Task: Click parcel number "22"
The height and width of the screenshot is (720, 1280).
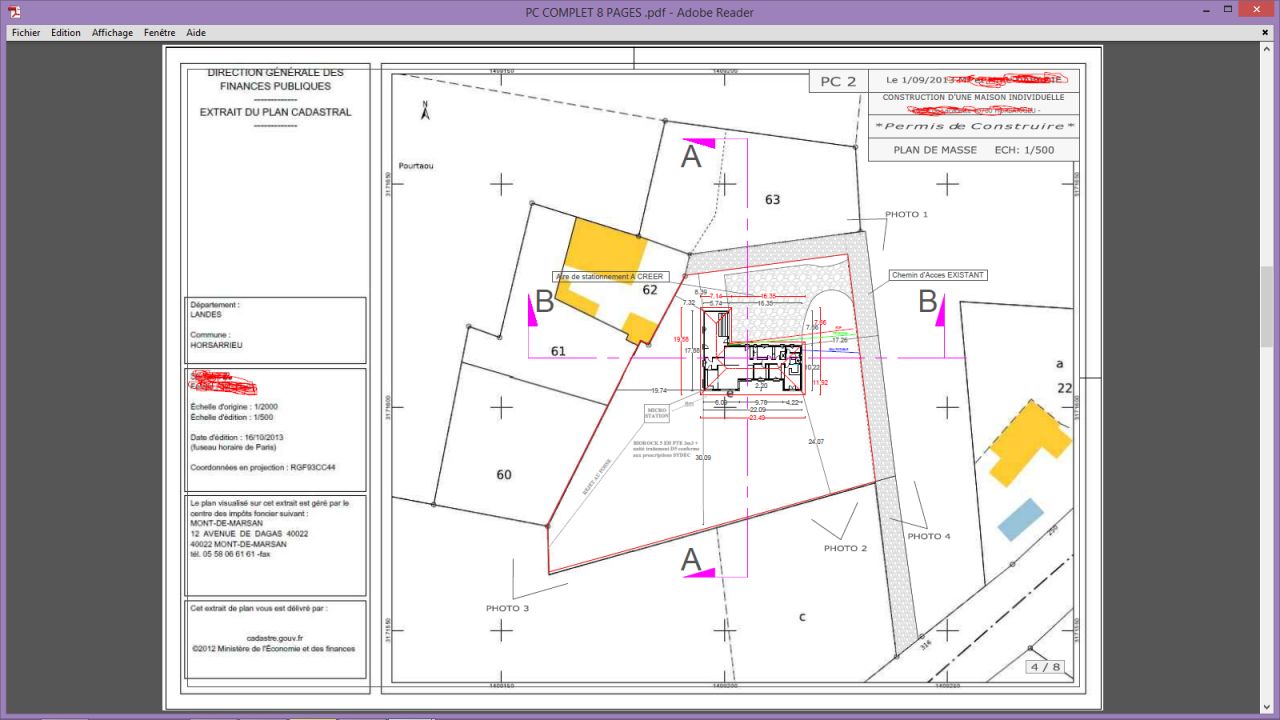Action: pyautogui.click(x=1066, y=387)
